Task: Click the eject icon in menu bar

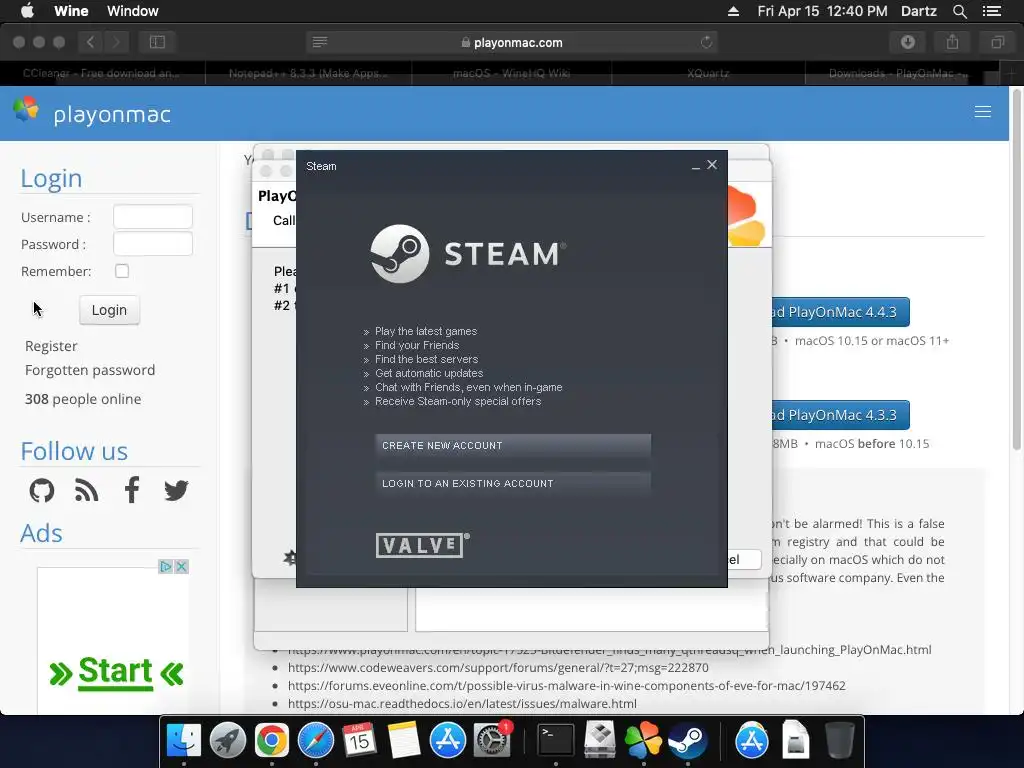Action: coord(733,11)
